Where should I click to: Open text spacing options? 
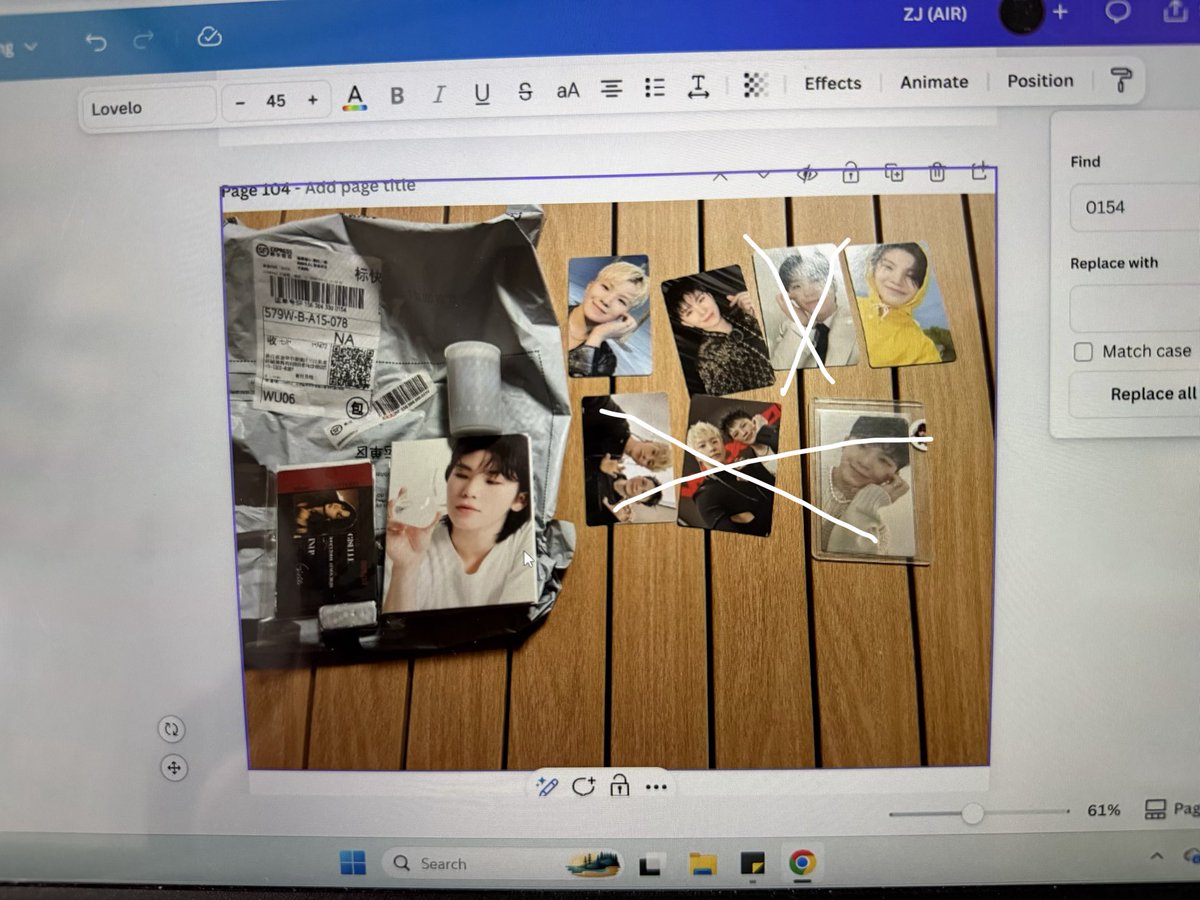click(x=698, y=87)
